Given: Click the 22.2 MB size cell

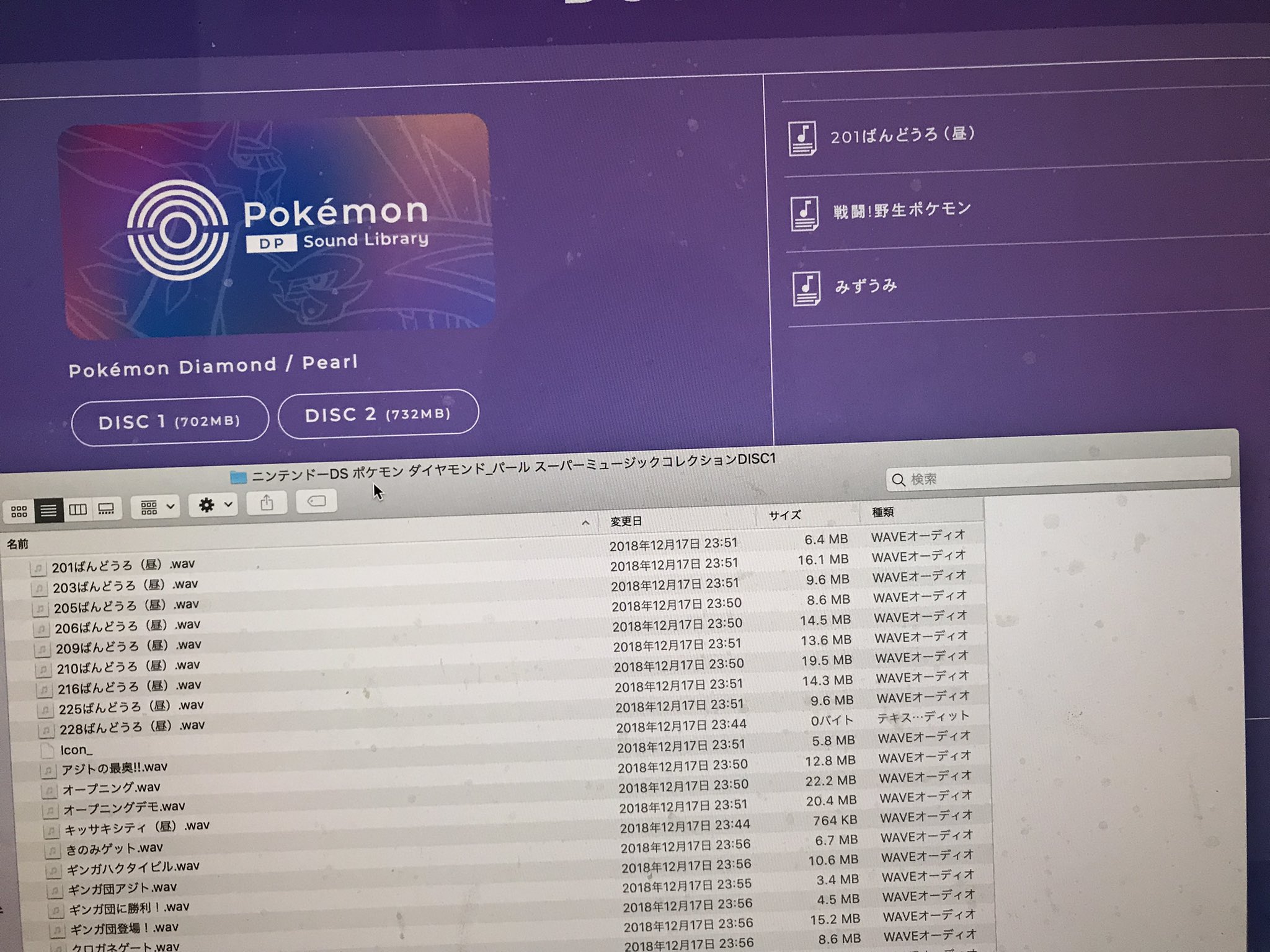Looking at the screenshot, I should coord(831,781).
